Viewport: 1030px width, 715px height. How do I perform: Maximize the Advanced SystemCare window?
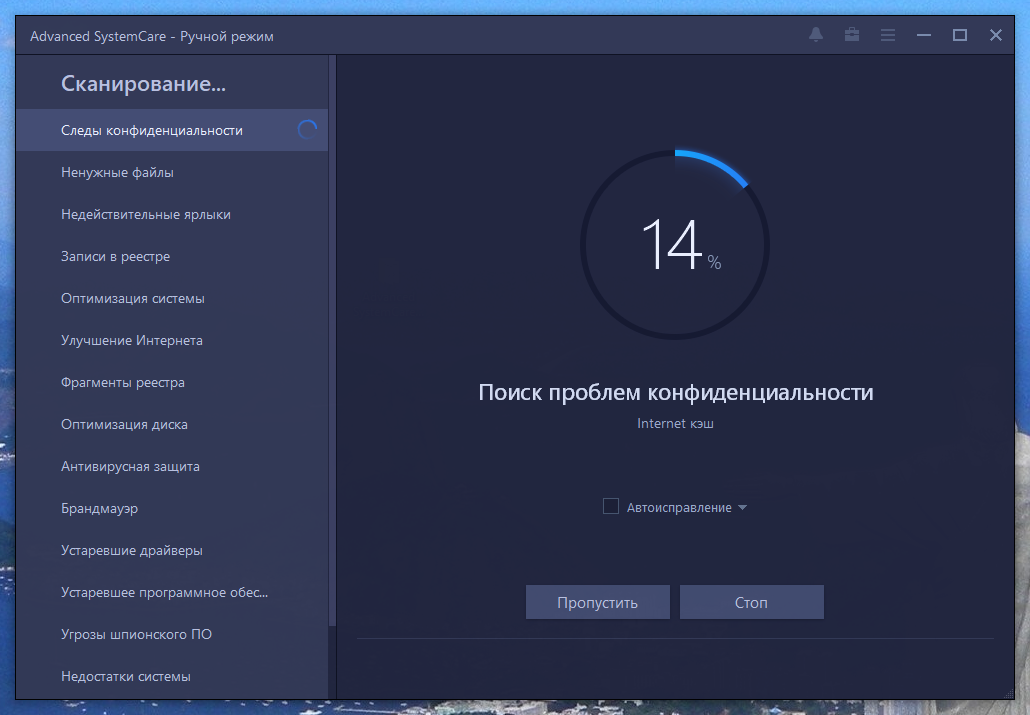960,35
